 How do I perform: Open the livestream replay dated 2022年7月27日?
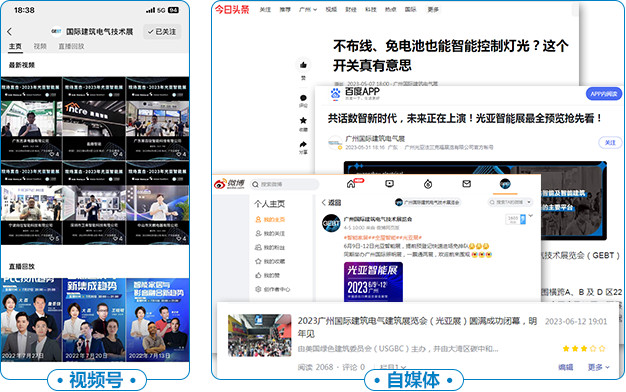click(x=32, y=320)
